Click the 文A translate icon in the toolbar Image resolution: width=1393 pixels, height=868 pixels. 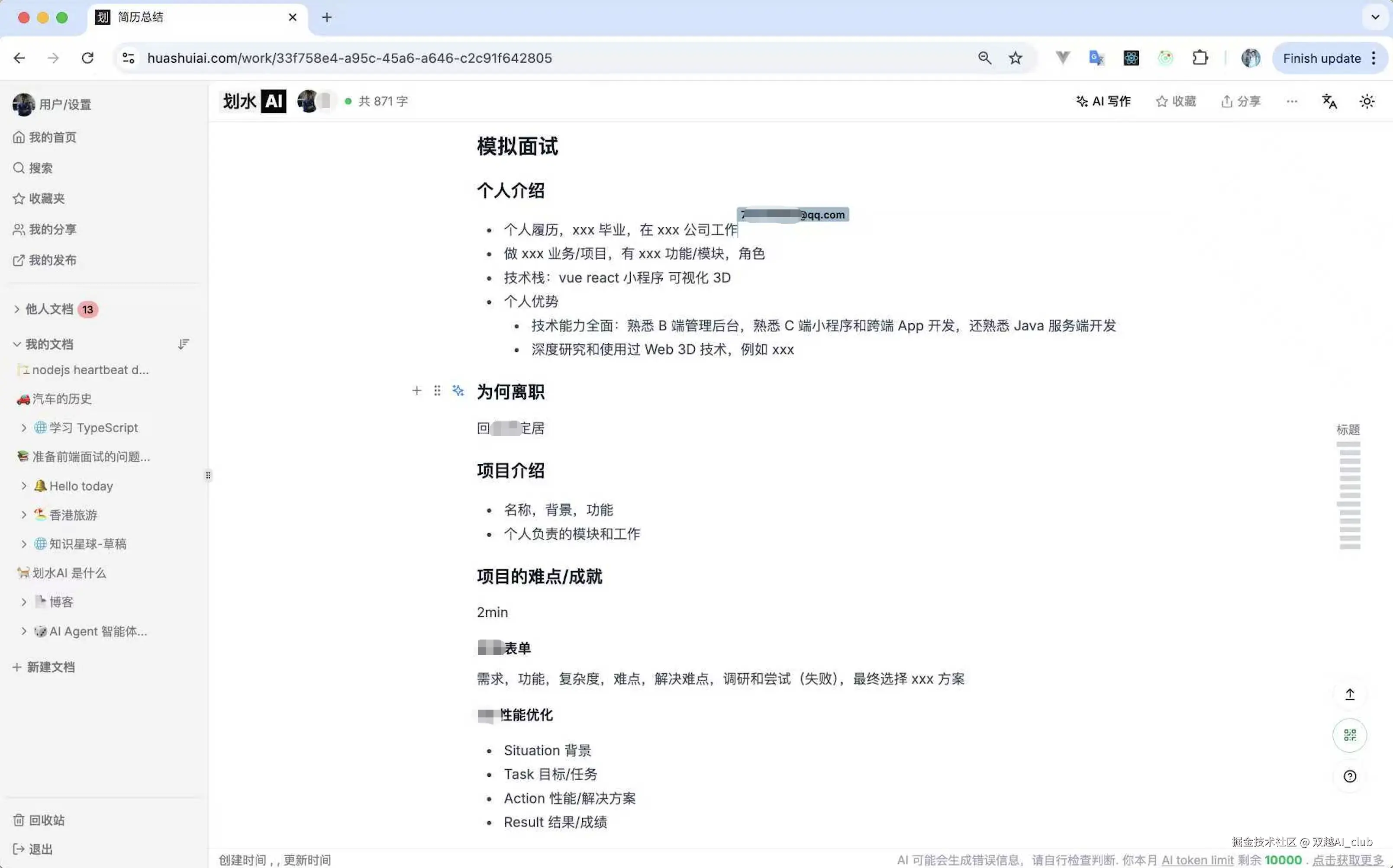click(1330, 101)
